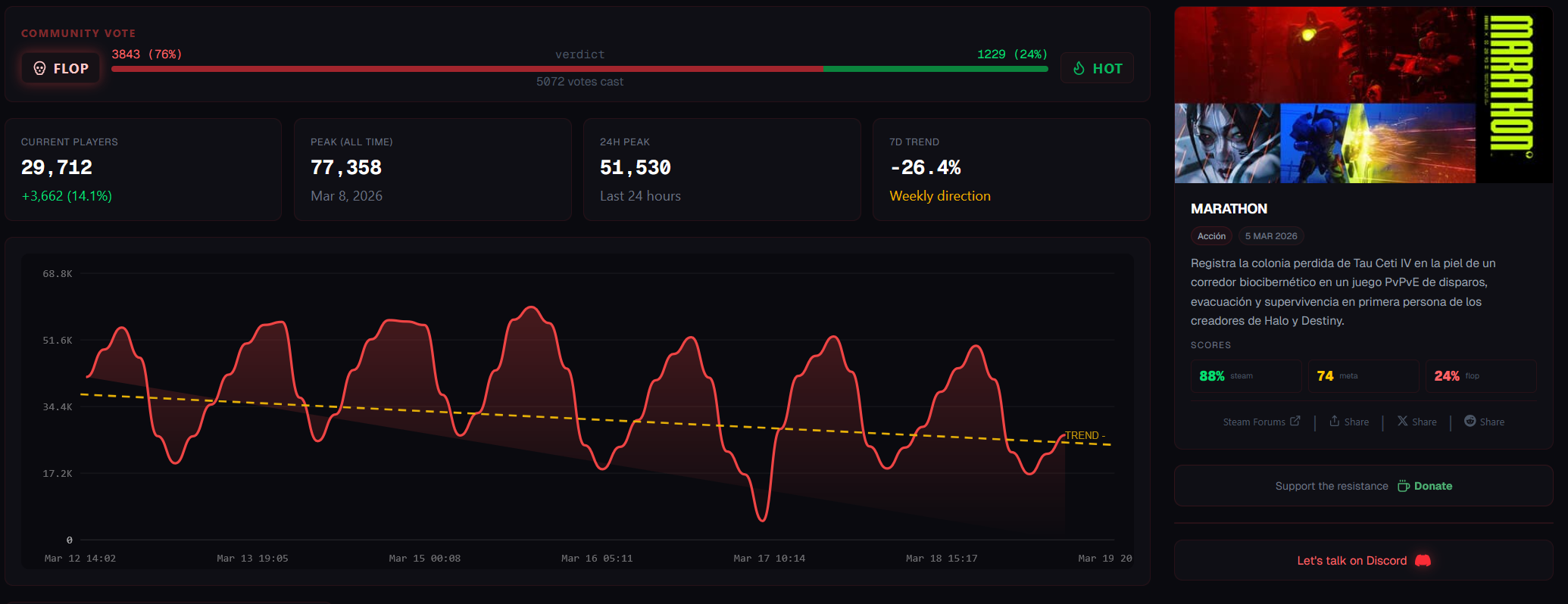Click the game description starting "Registra la colonia"
The height and width of the screenshot is (604, 1568).
(1343, 292)
